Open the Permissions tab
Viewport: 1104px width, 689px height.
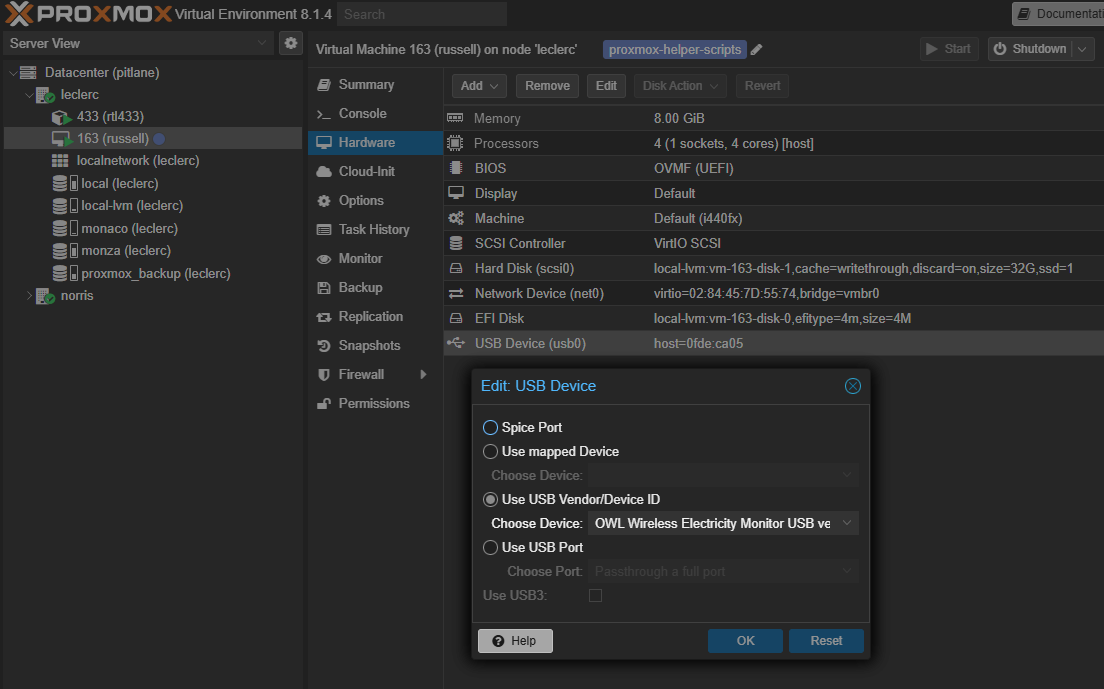point(375,403)
